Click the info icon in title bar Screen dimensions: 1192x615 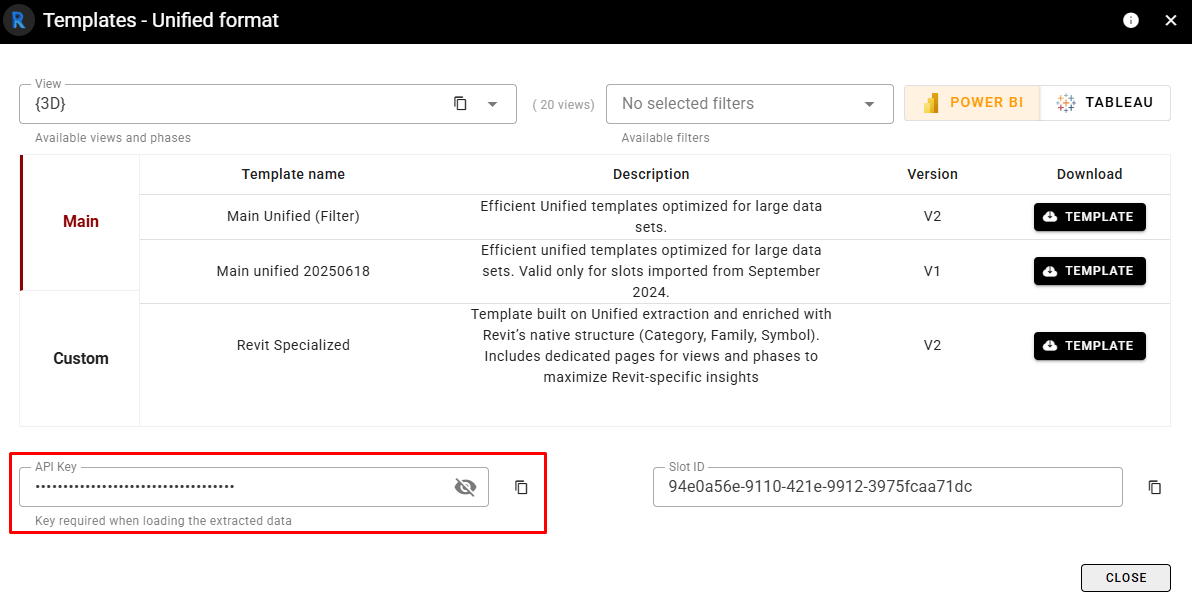coord(1131,20)
